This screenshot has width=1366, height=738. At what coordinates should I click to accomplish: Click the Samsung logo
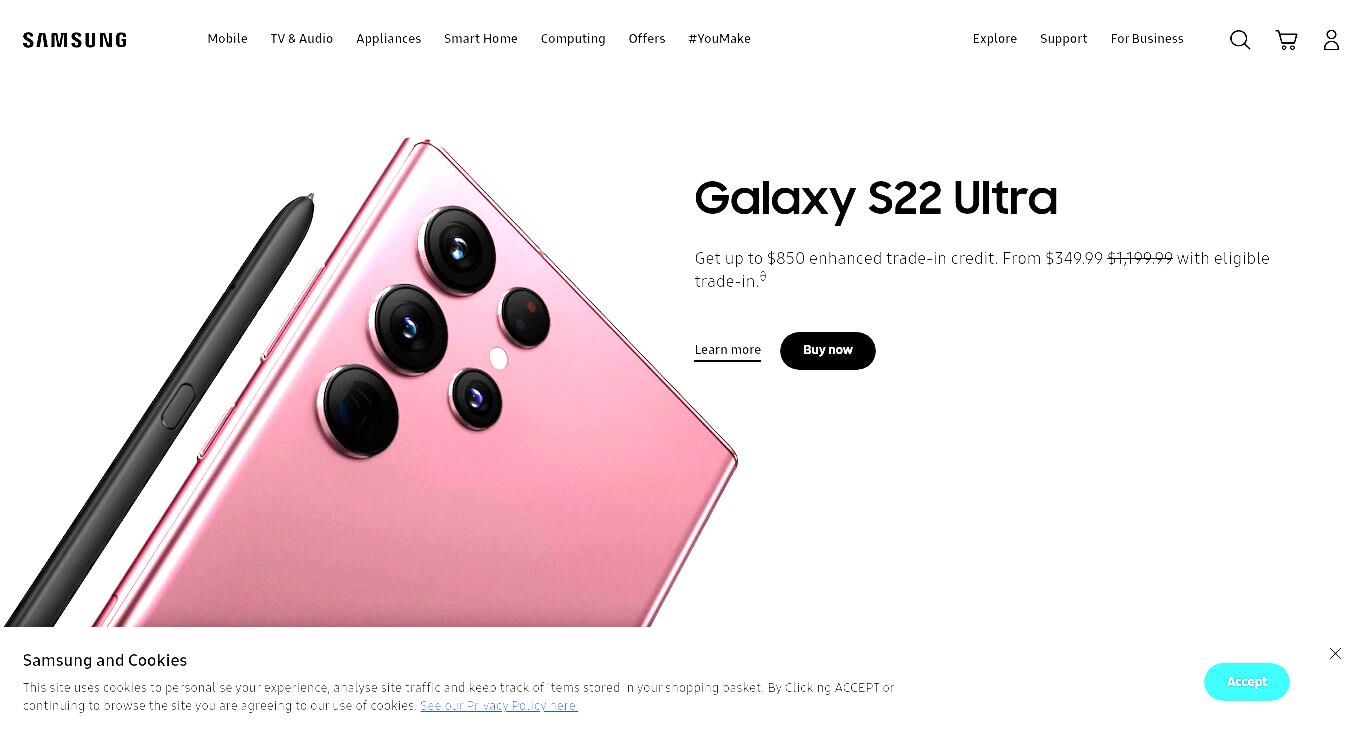(x=75, y=40)
